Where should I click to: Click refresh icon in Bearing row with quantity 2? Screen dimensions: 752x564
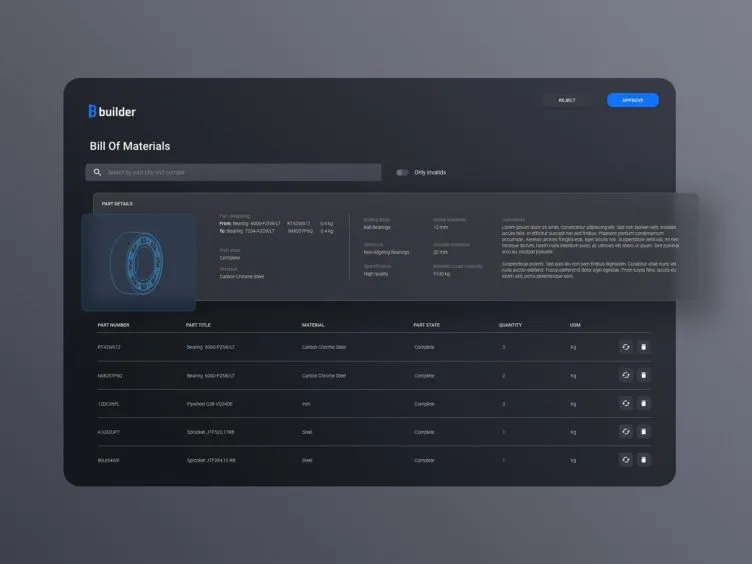point(626,375)
